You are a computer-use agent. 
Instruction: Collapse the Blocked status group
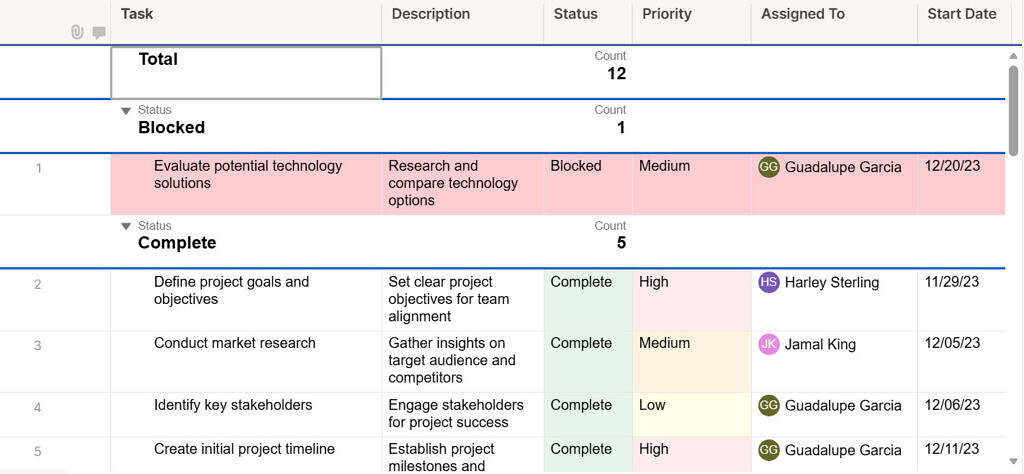coord(126,110)
